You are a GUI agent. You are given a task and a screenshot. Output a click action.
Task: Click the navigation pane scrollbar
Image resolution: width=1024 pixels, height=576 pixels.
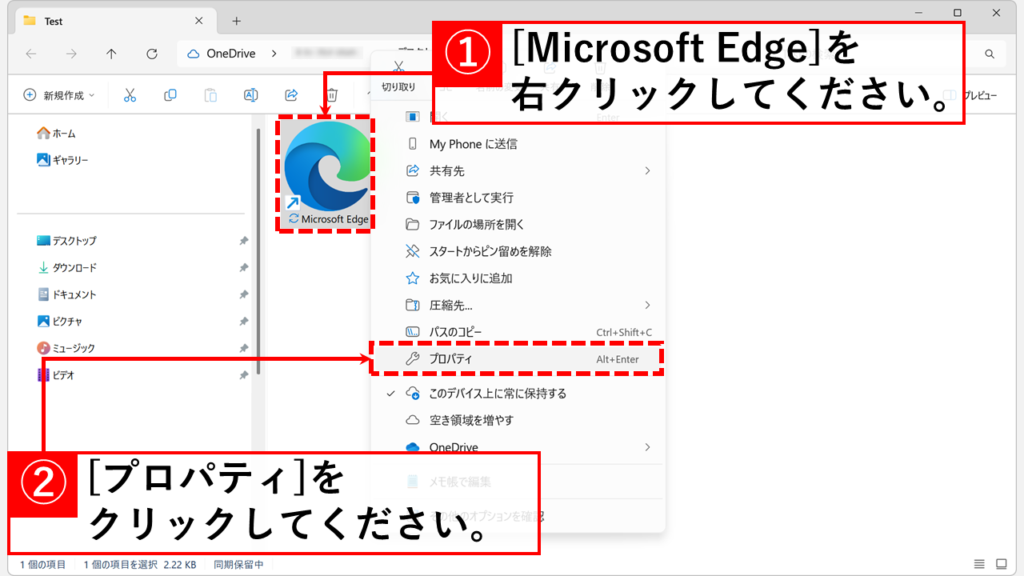(259, 251)
